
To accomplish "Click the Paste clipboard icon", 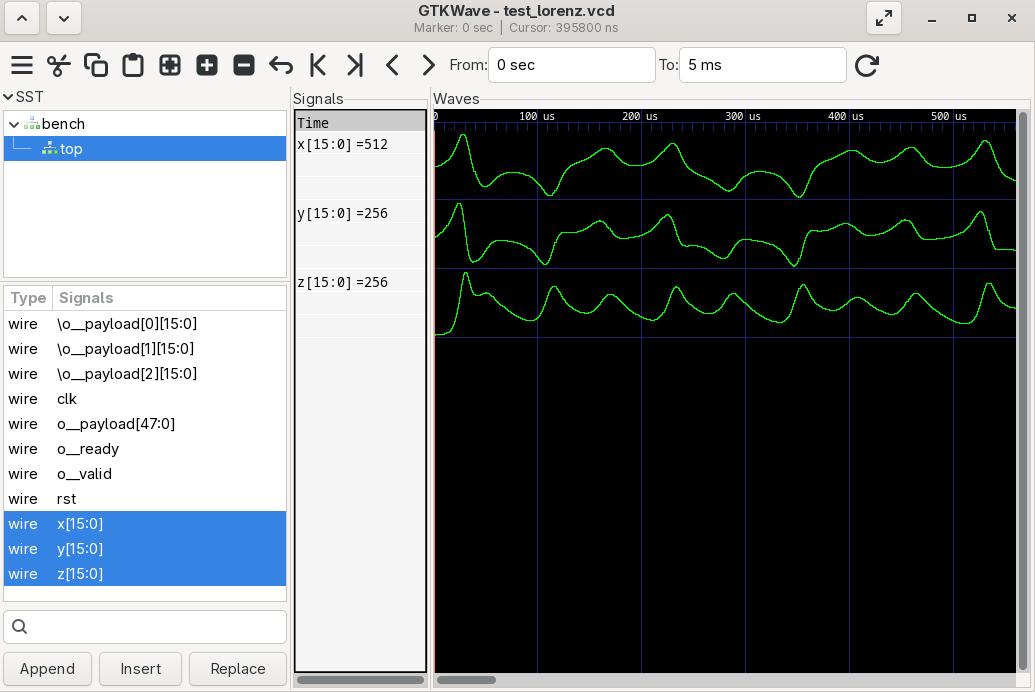I will point(133,65).
